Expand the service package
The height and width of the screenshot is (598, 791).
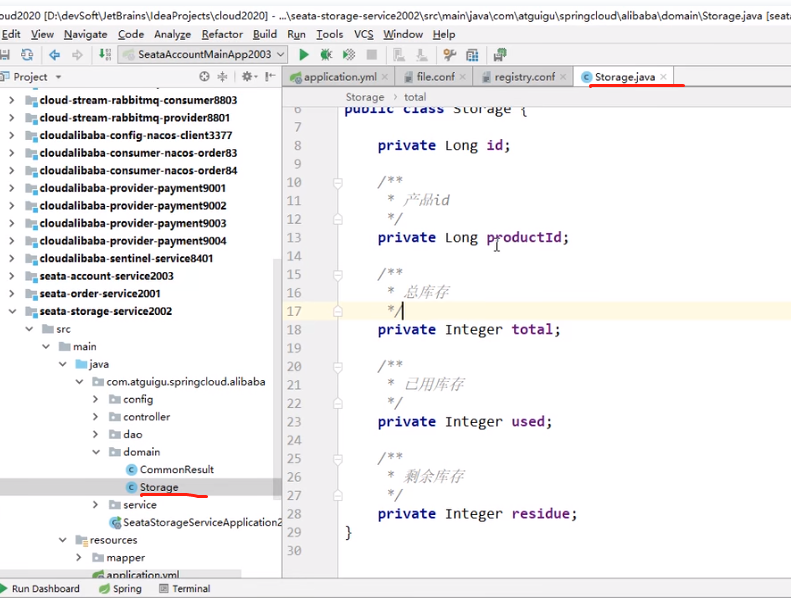click(95, 505)
